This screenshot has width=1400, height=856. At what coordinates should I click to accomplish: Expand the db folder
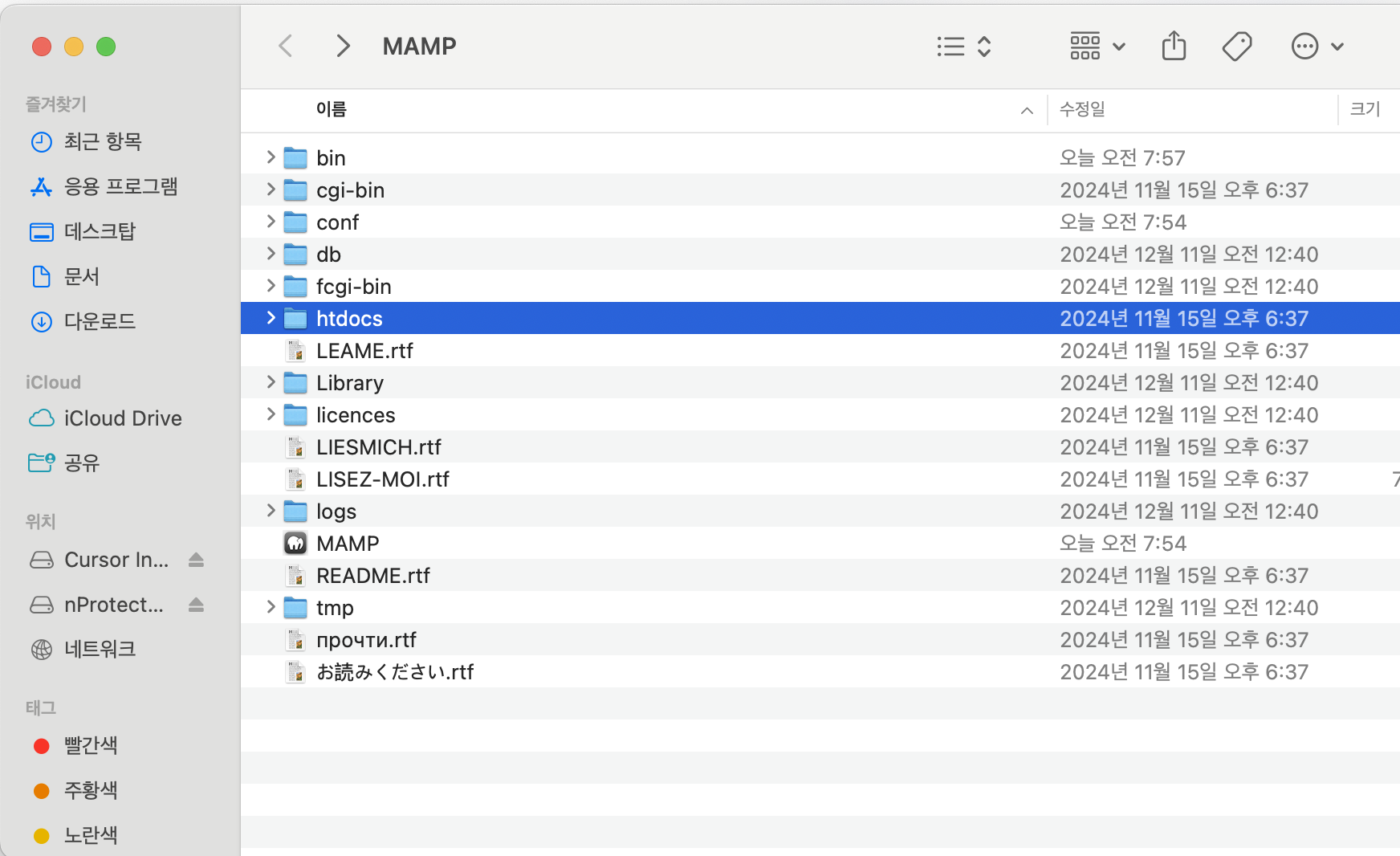271,254
